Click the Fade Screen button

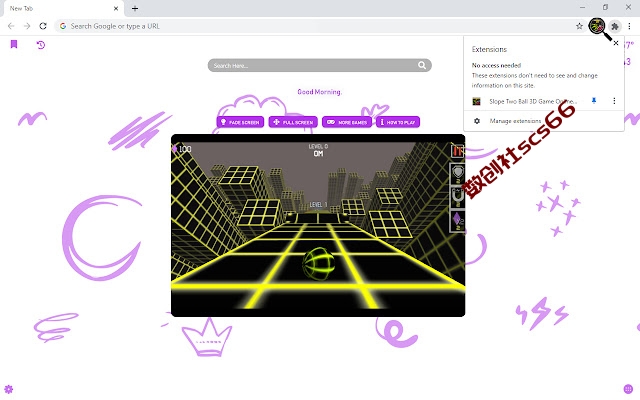240,122
